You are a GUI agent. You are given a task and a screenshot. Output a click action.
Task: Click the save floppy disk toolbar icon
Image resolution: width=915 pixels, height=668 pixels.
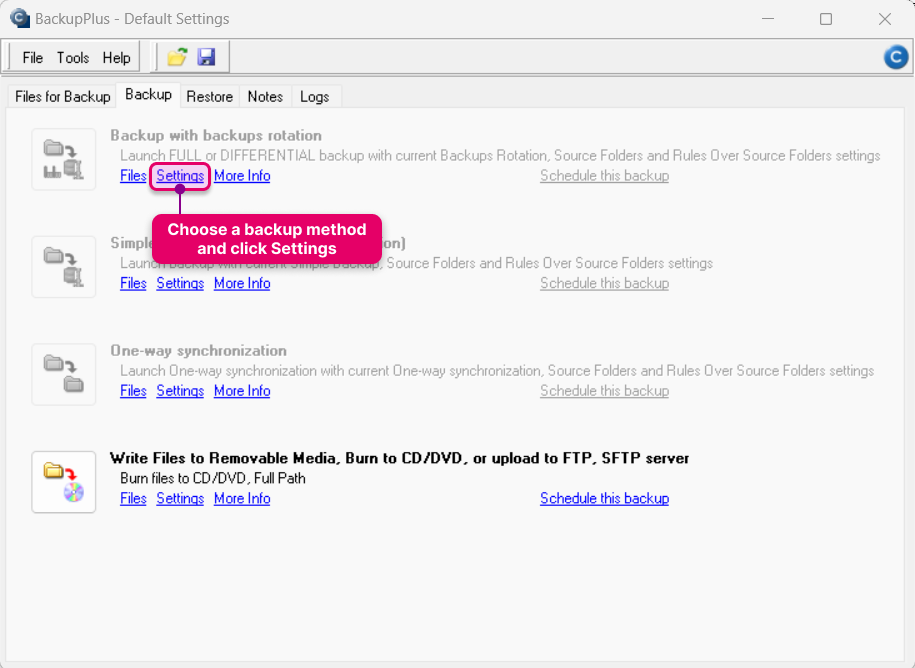pyautogui.click(x=207, y=57)
